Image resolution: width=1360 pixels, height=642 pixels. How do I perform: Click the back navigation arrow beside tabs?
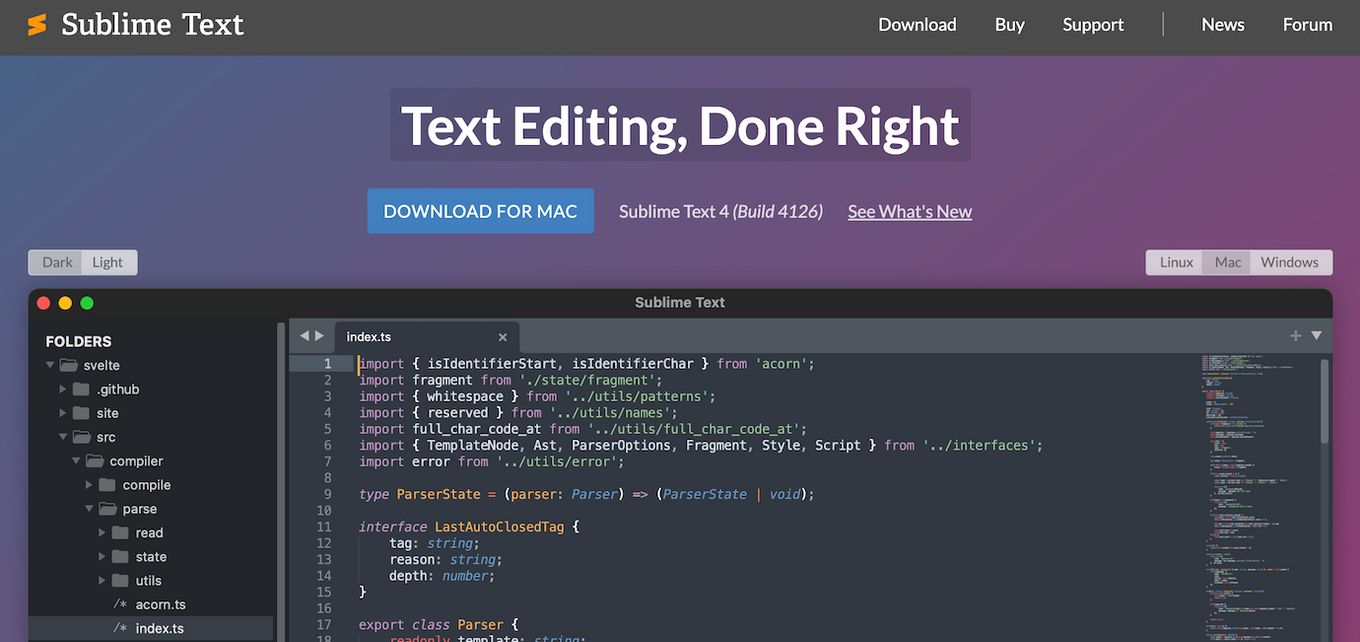coord(303,336)
